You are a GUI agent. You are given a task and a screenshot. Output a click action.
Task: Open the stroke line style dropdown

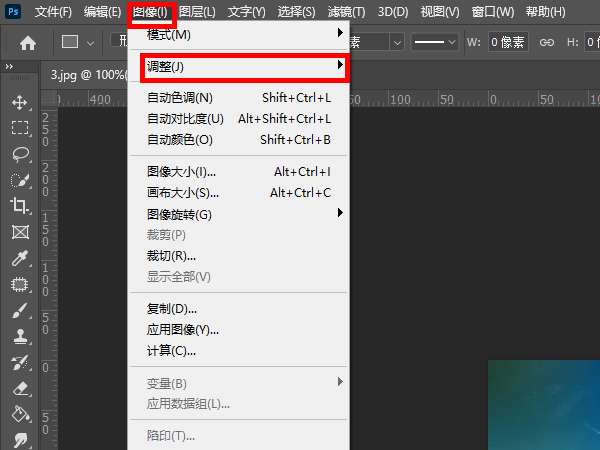coord(435,43)
